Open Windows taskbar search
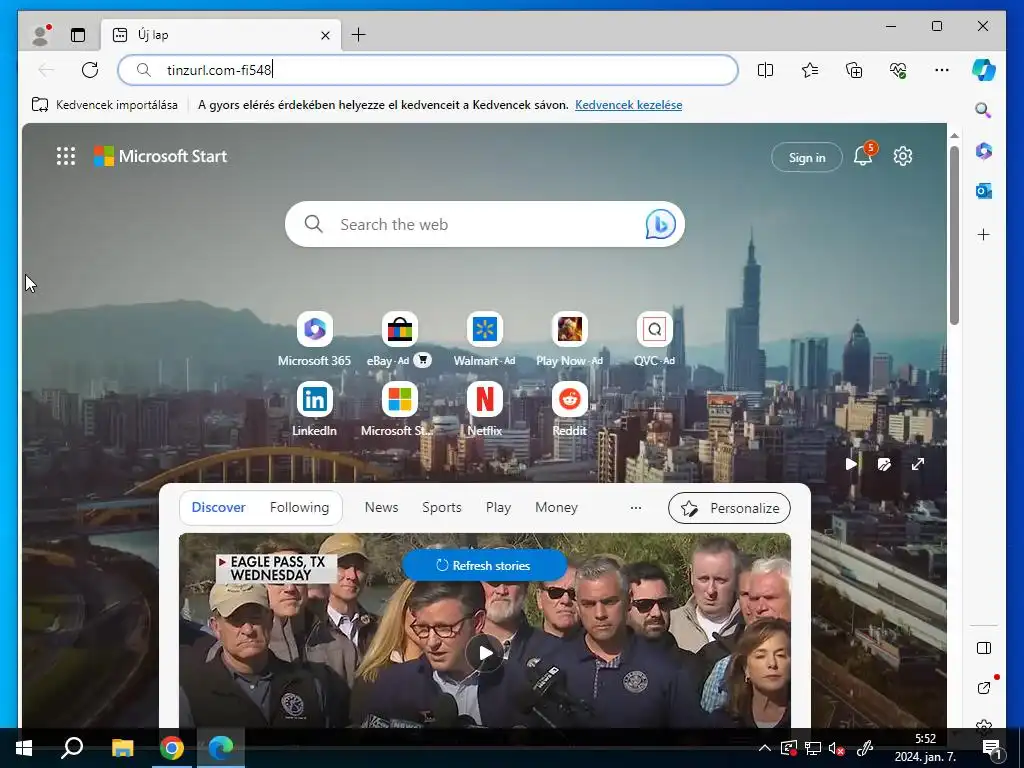Image resolution: width=1024 pixels, height=768 pixels. 72,748
